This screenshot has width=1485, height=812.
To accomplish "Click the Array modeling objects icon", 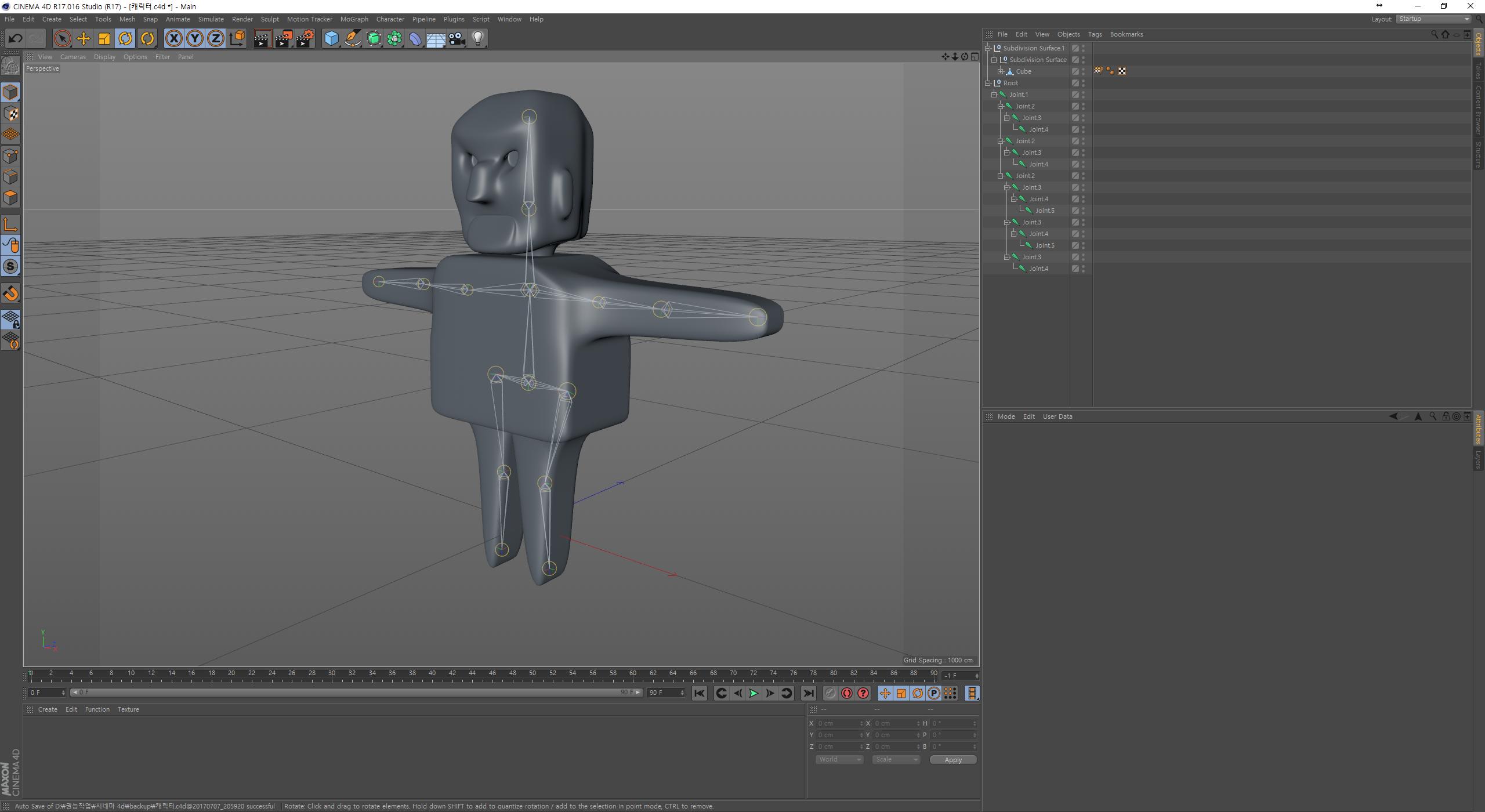I will point(394,39).
